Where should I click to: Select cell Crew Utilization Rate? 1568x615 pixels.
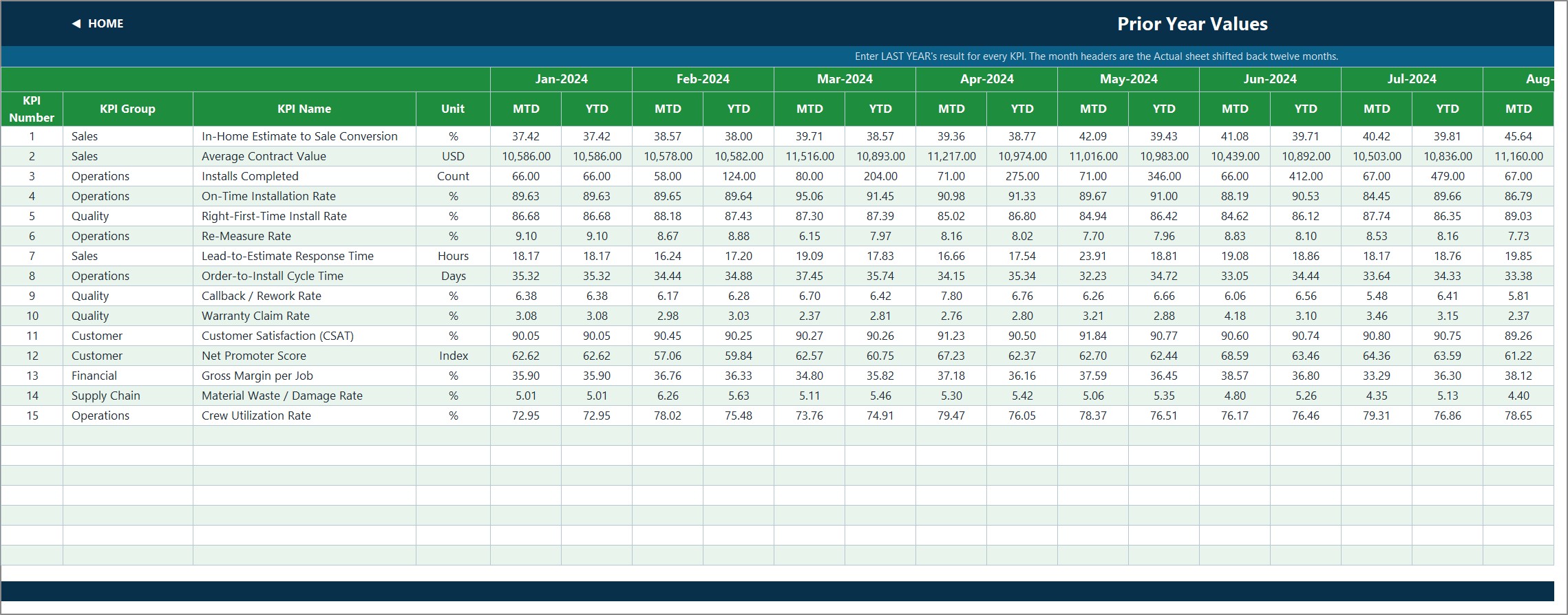pos(304,416)
